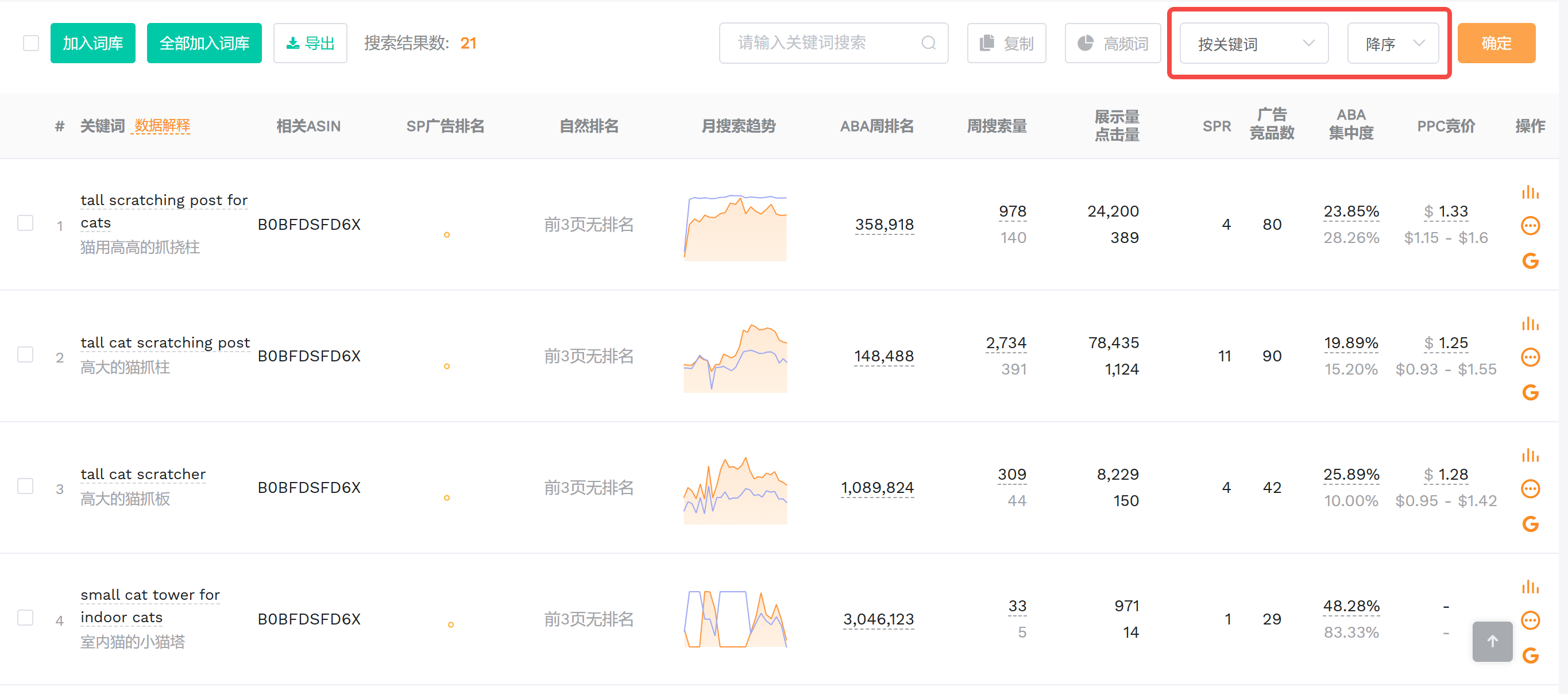Click bar chart icon in first keyword row
This screenshot has height=694, width=1568.
coord(1530,192)
